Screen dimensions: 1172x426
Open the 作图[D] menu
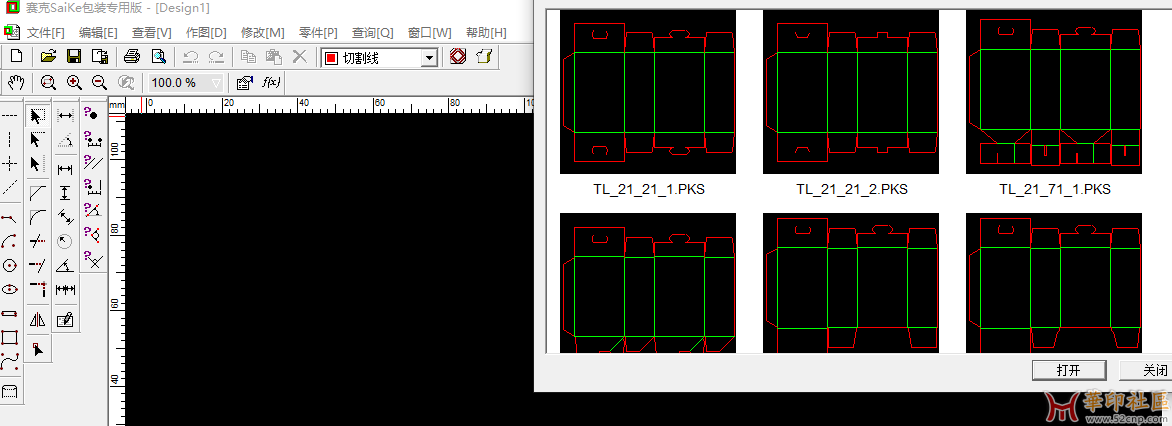point(206,32)
